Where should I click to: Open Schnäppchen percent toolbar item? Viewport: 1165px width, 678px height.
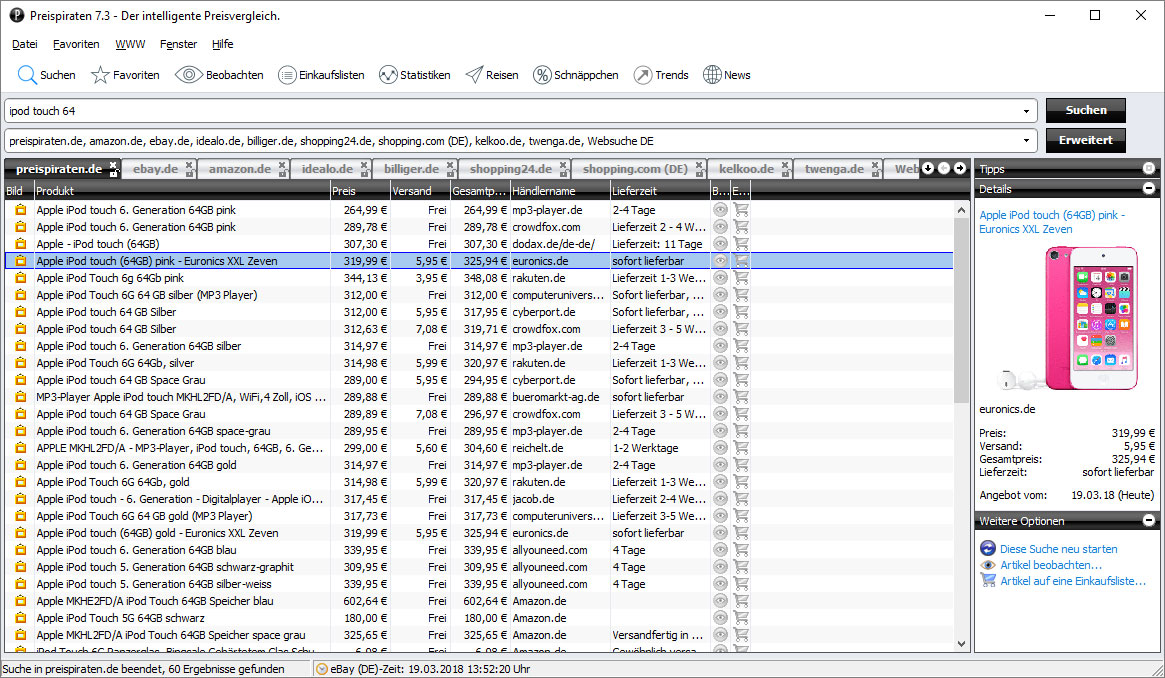[542, 75]
